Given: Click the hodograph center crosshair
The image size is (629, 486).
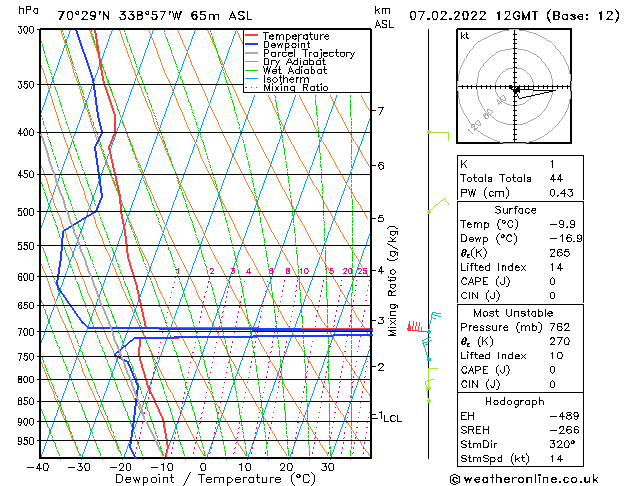Looking at the screenshot, I should coord(515,87).
